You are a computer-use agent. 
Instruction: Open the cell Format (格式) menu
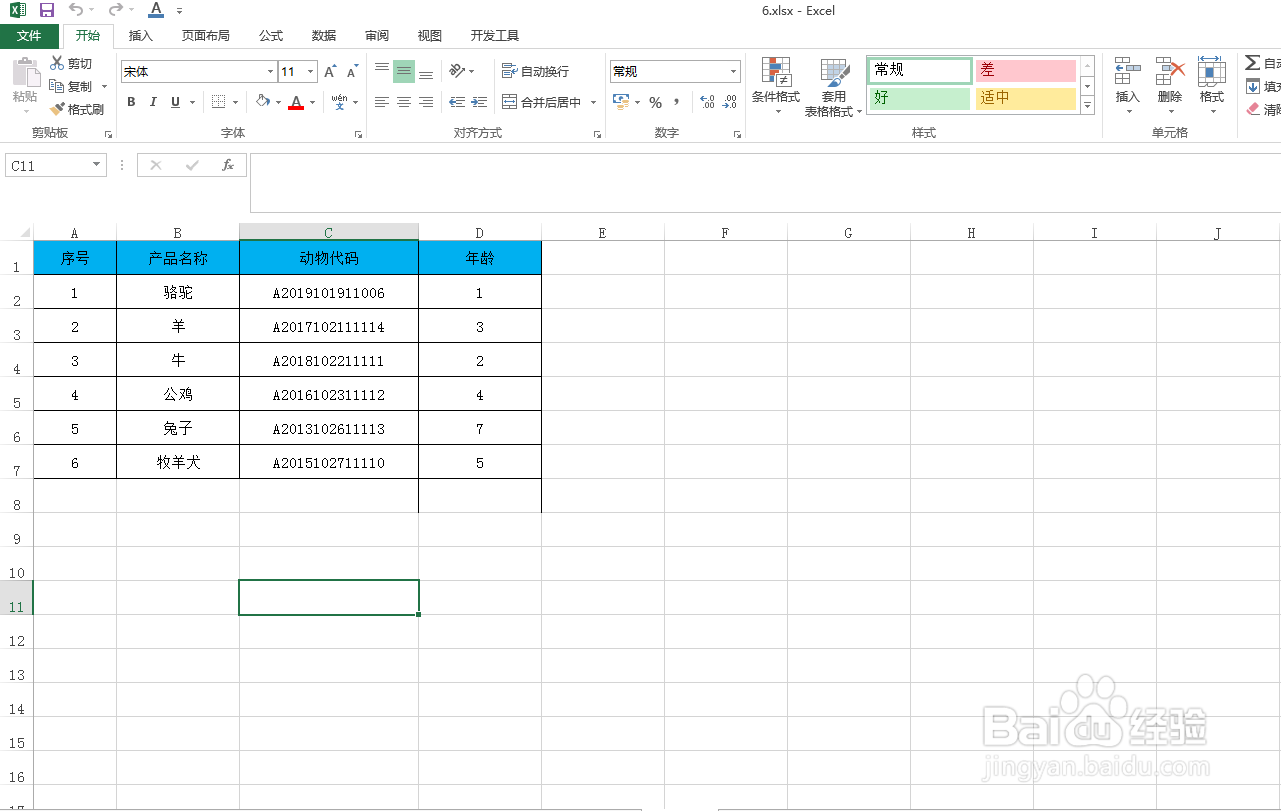pos(1212,84)
